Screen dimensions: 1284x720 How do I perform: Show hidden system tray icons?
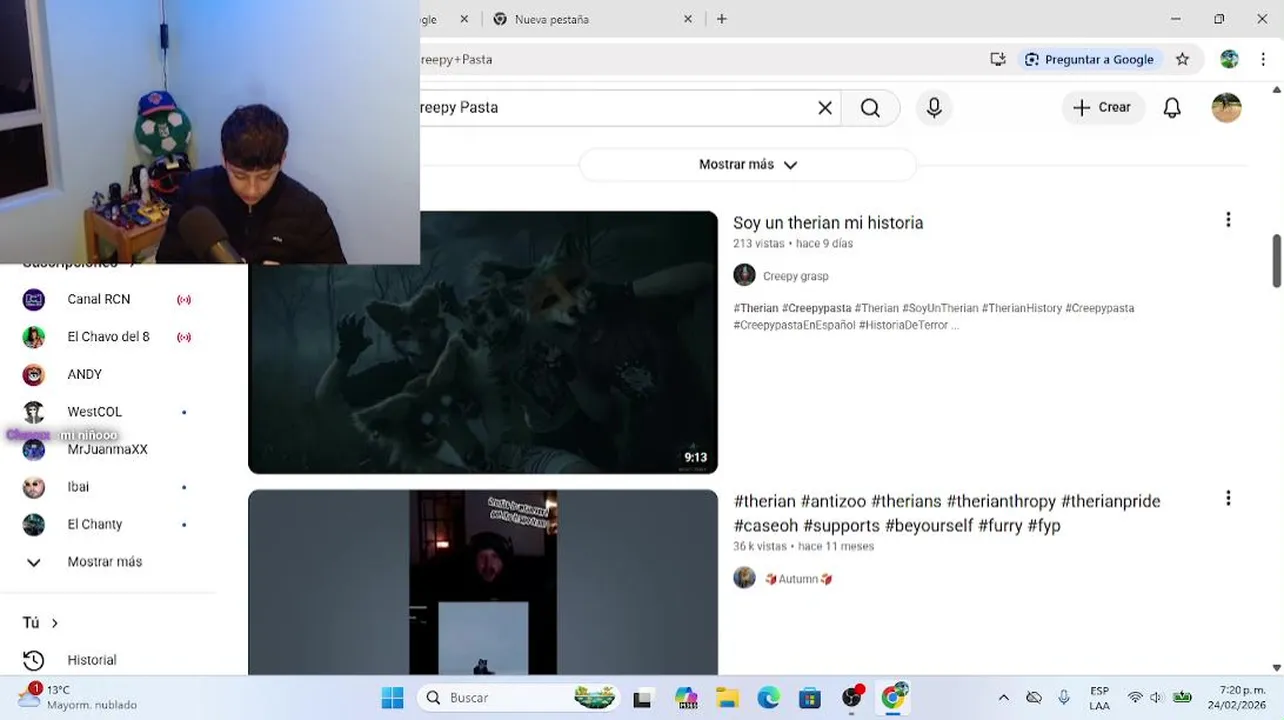(x=1004, y=698)
